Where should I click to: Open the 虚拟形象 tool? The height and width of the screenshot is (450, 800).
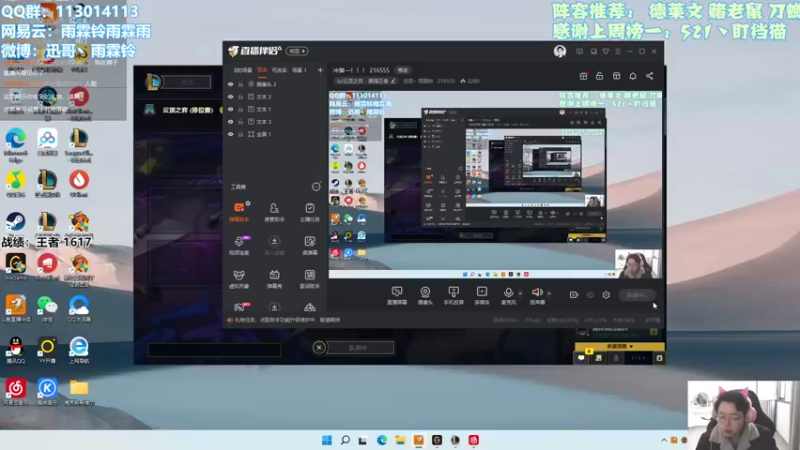click(239, 279)
